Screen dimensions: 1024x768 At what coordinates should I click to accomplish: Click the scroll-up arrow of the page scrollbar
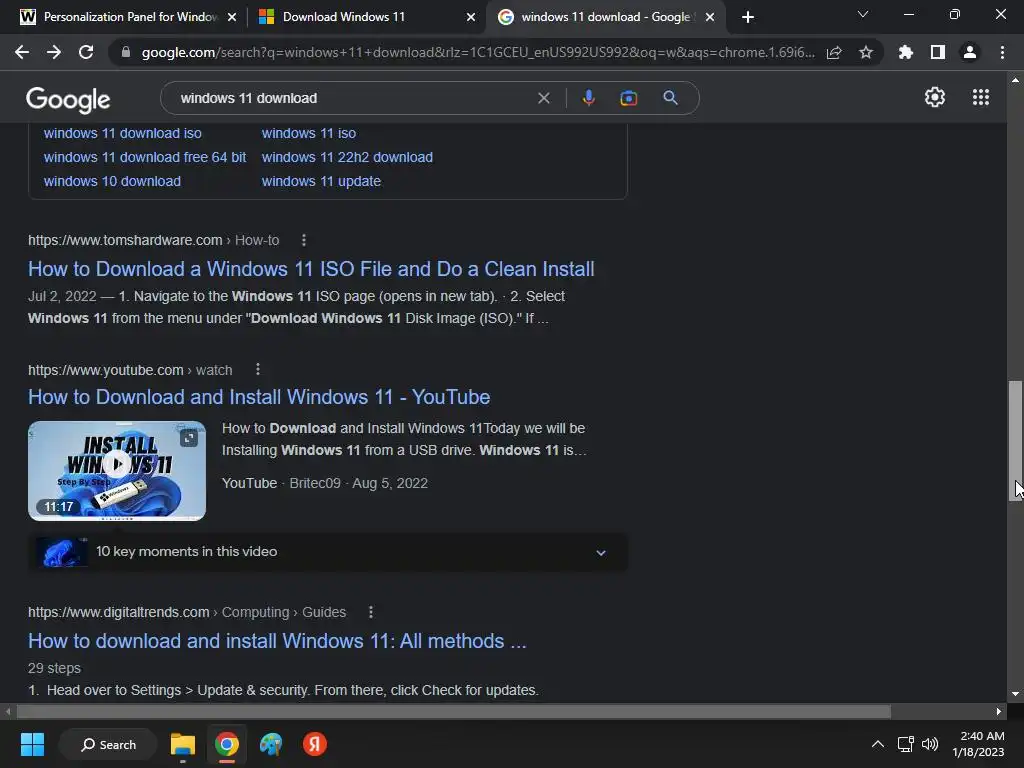click(x=1016, y=80)
